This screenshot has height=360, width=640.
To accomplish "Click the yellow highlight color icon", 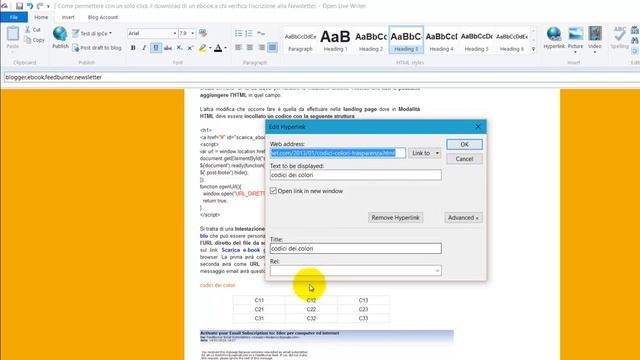I will pos(202,48).
